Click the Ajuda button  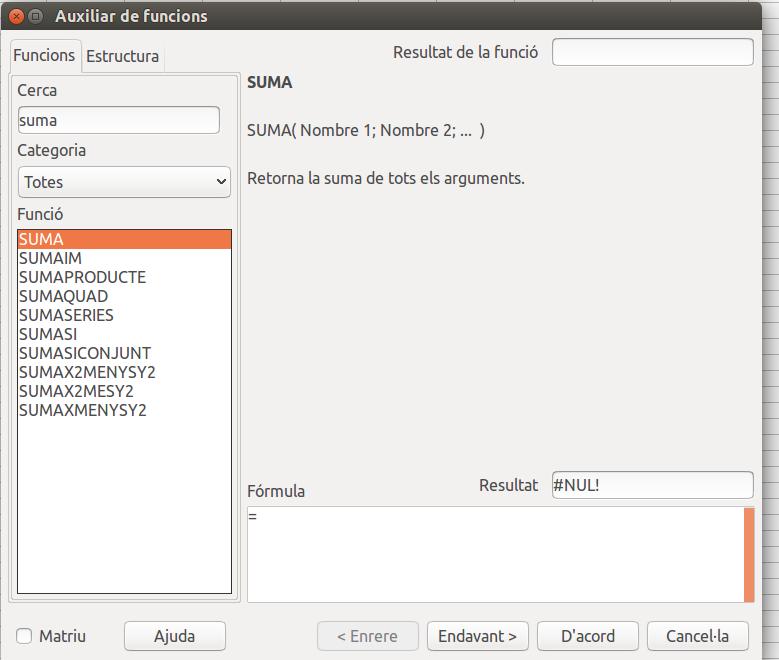click(174, 636)
